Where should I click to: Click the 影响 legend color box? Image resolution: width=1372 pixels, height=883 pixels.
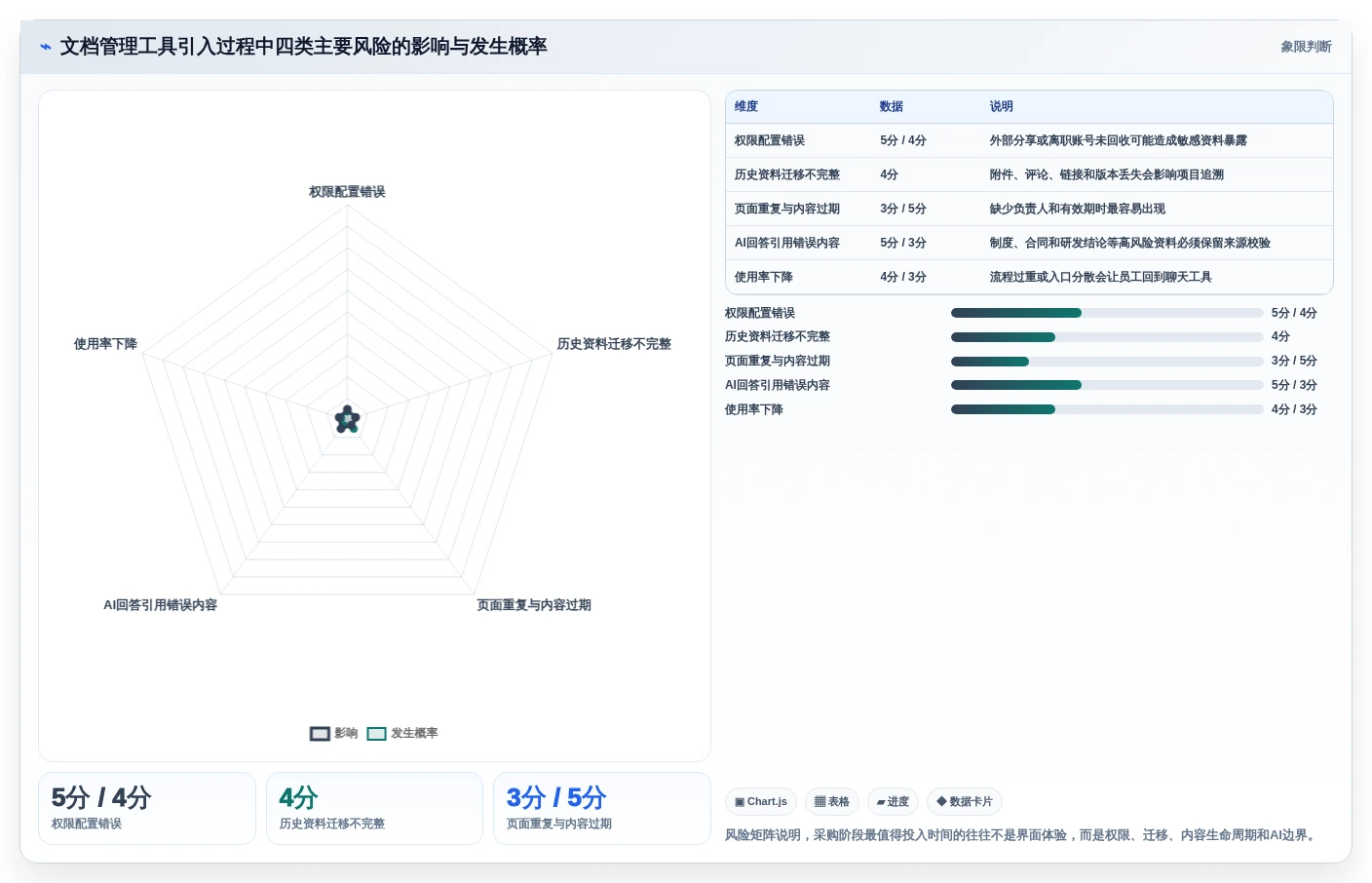[320, 734]
